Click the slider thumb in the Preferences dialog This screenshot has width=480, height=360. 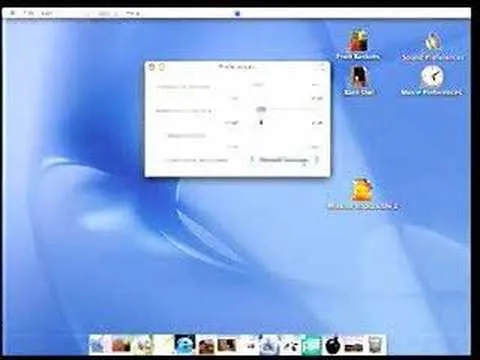click(262, 109)
